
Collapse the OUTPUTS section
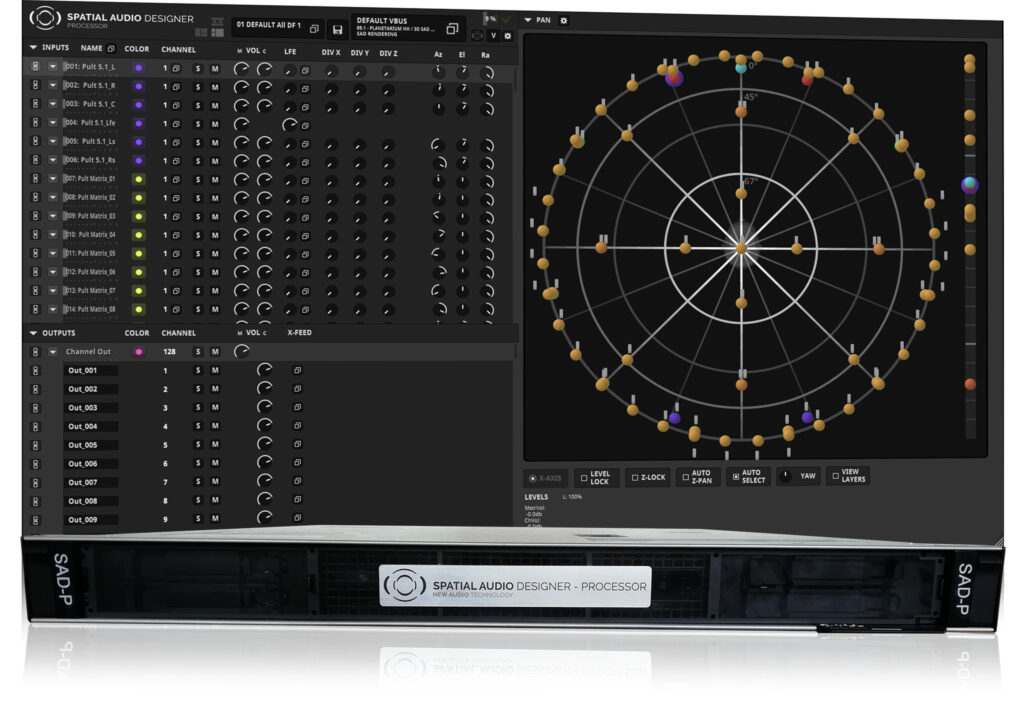coord(33,333)
